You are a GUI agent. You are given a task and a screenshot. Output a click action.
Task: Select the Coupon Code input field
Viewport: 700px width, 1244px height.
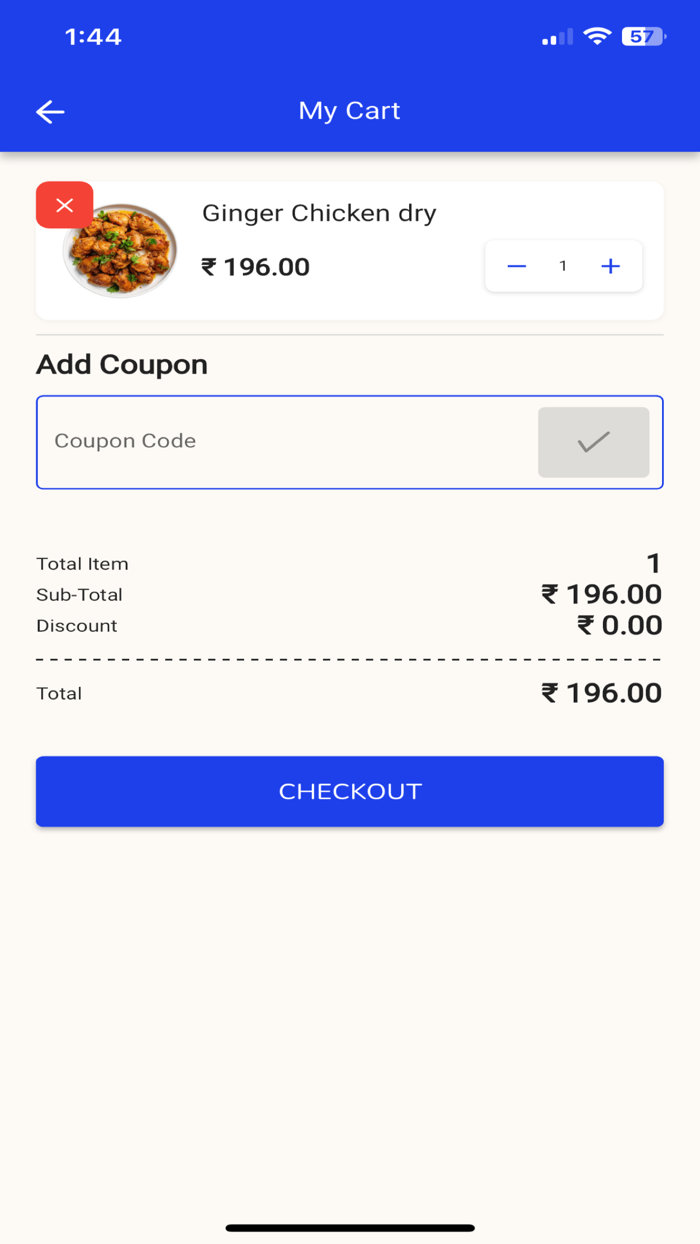tap(250, 441)
